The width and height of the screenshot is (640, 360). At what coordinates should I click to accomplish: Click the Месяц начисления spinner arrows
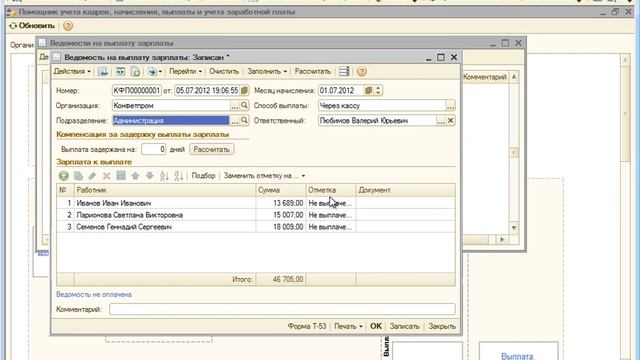point(378,90)
